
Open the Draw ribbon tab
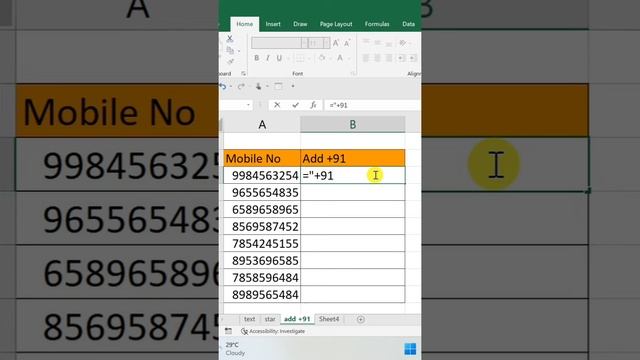point(300,24)
